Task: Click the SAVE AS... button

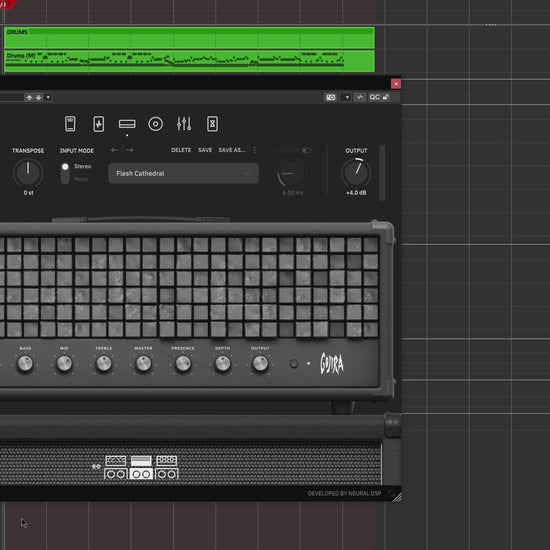Action: [x=232, y=150]
